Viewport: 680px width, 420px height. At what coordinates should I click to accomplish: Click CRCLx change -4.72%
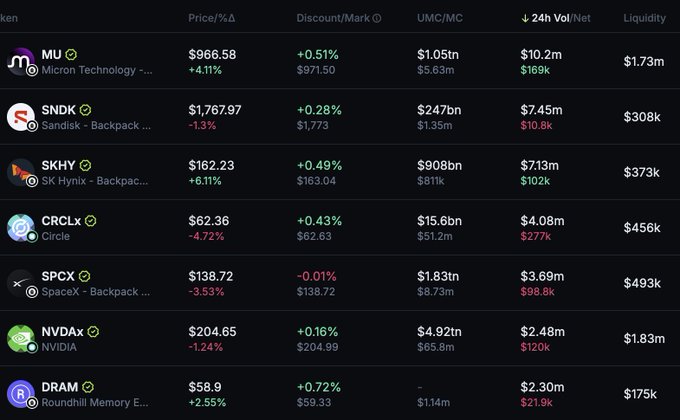pyautogui.click(x=206, y=236)
